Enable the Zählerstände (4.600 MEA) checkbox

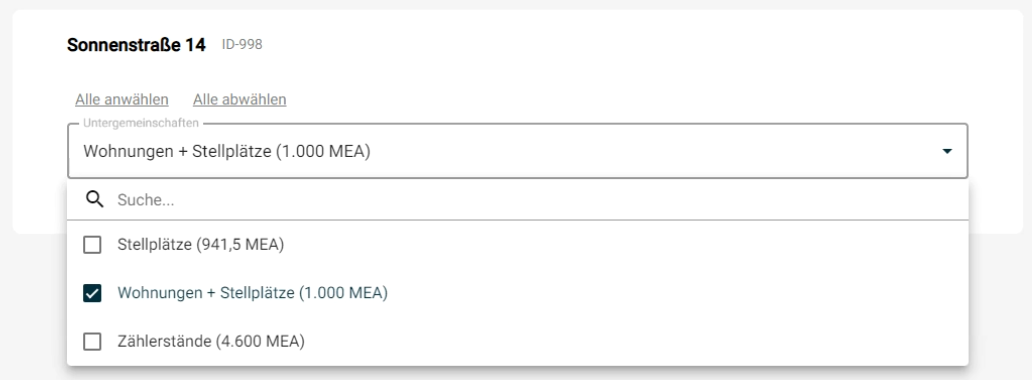coord(92,342)
